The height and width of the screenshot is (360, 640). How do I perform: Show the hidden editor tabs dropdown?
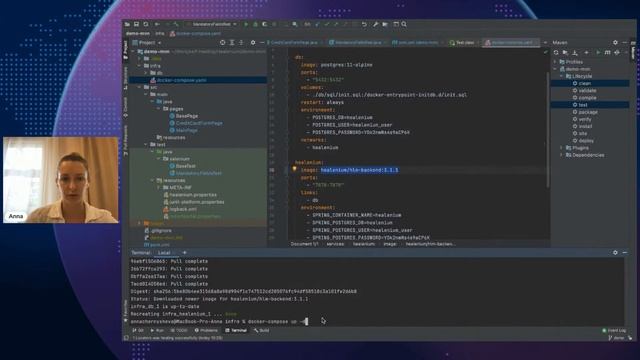(545, 42)
